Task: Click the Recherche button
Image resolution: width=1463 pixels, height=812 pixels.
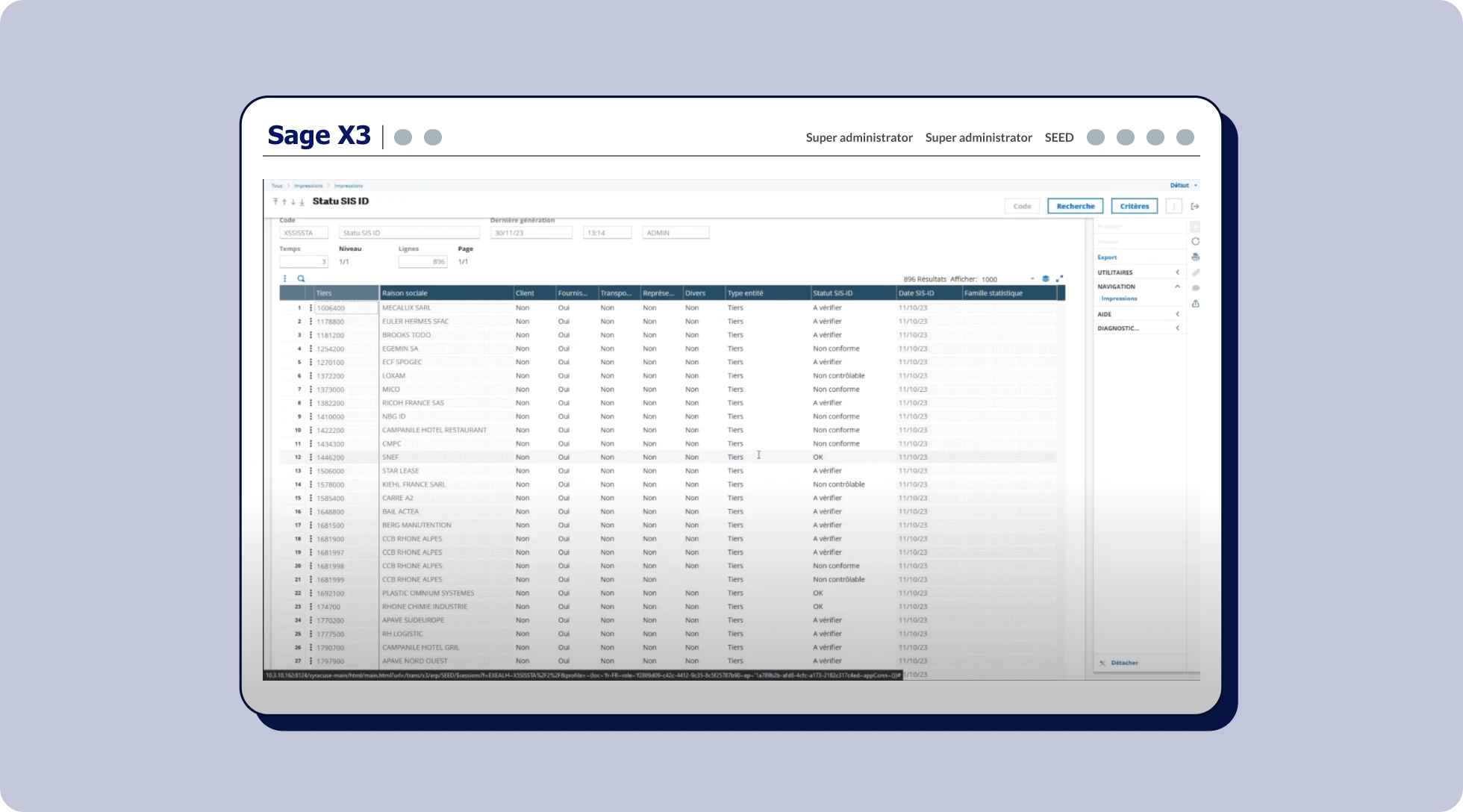Action: coord(1075,207)
